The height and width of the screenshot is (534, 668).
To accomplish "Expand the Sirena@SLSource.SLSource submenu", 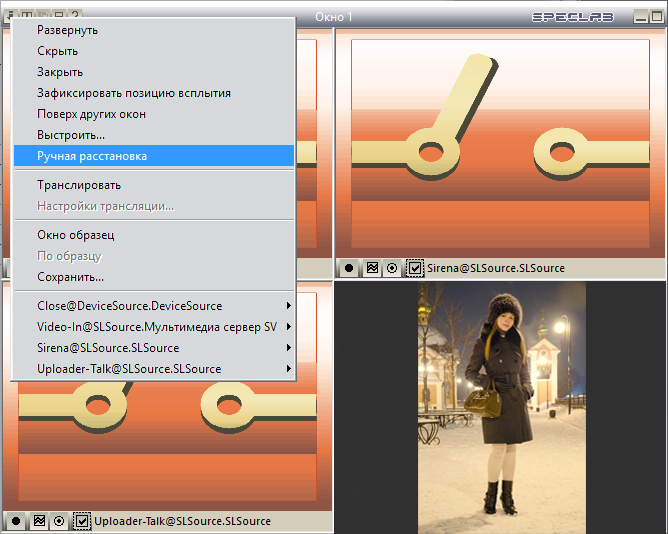I will pyautogui.click(x=154, y=348).
